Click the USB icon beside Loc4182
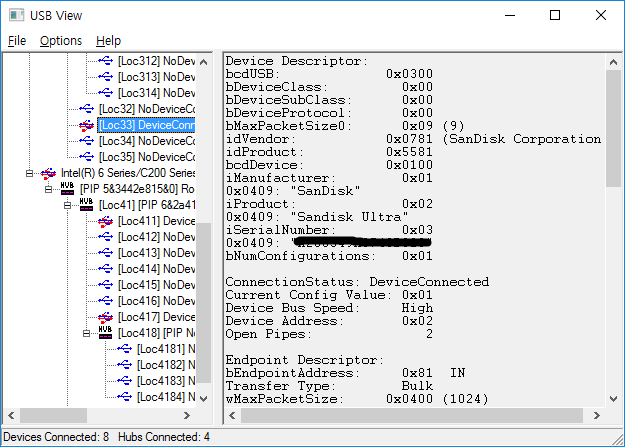Viewport: 625px width, 447px height. click(125, 365)
